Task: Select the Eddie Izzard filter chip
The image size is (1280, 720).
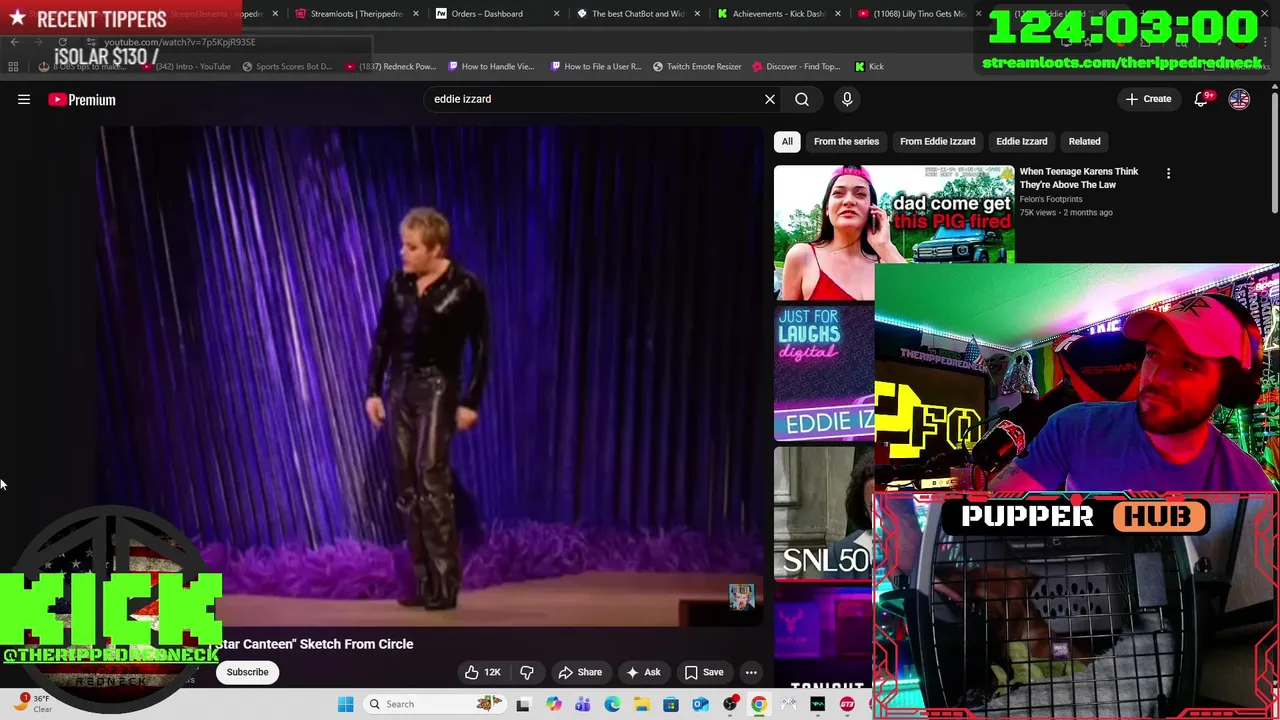Action: pyautogui.click(x=1021, y=141)
